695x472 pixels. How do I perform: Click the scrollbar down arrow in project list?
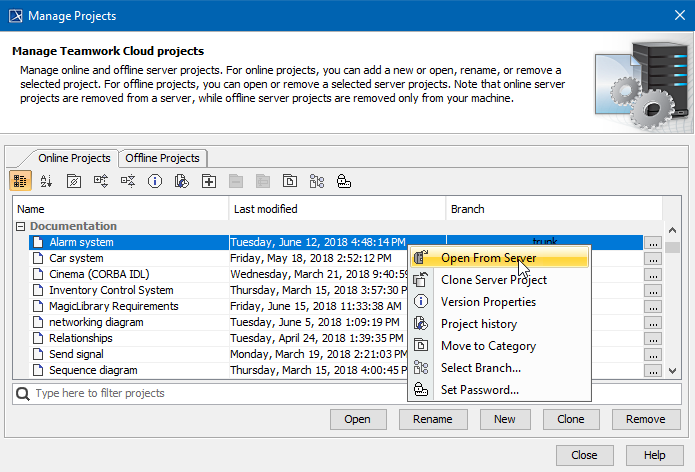click(673, 371)
